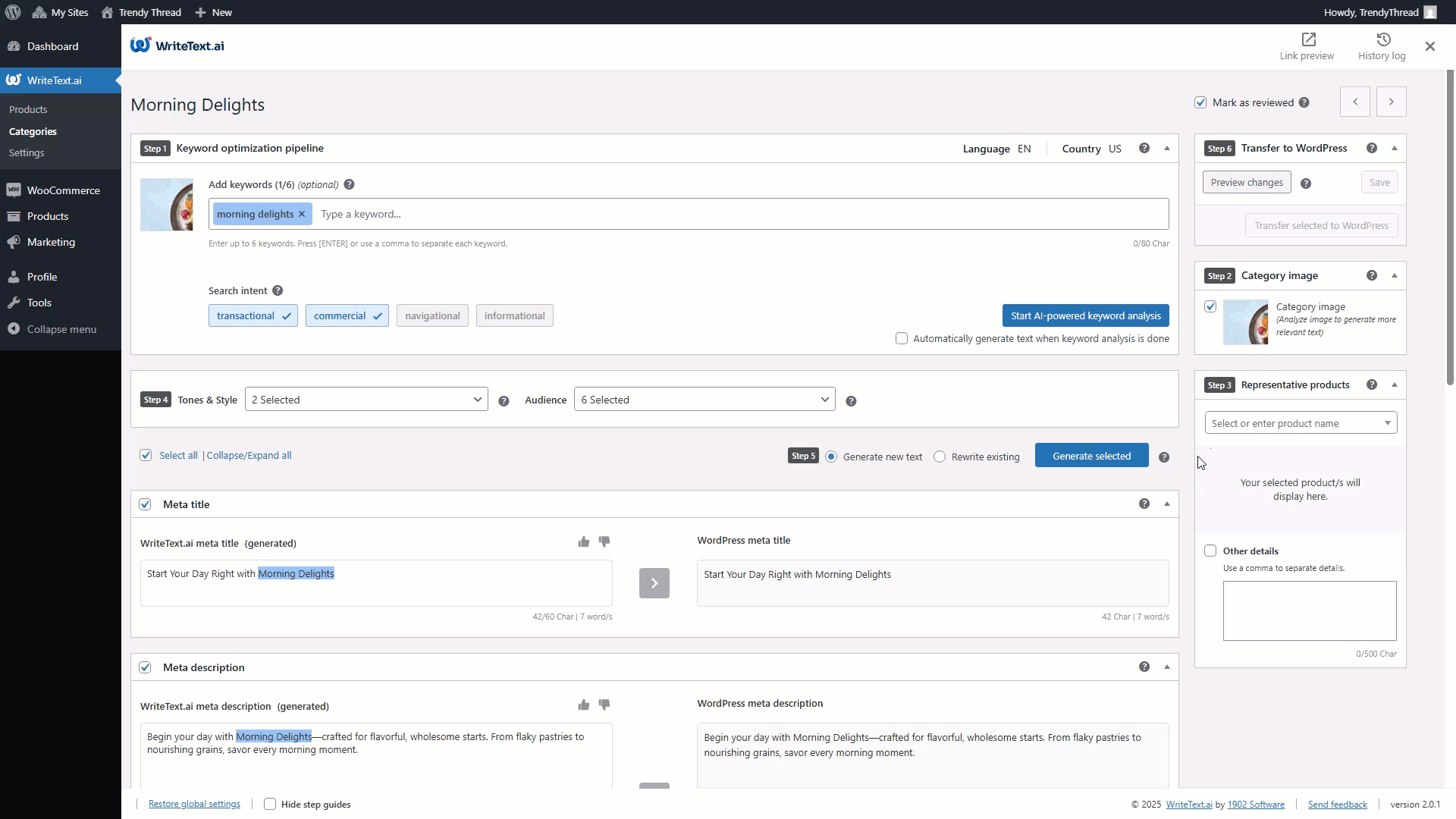Go to next category arrow

click(x=1391, y=102)
